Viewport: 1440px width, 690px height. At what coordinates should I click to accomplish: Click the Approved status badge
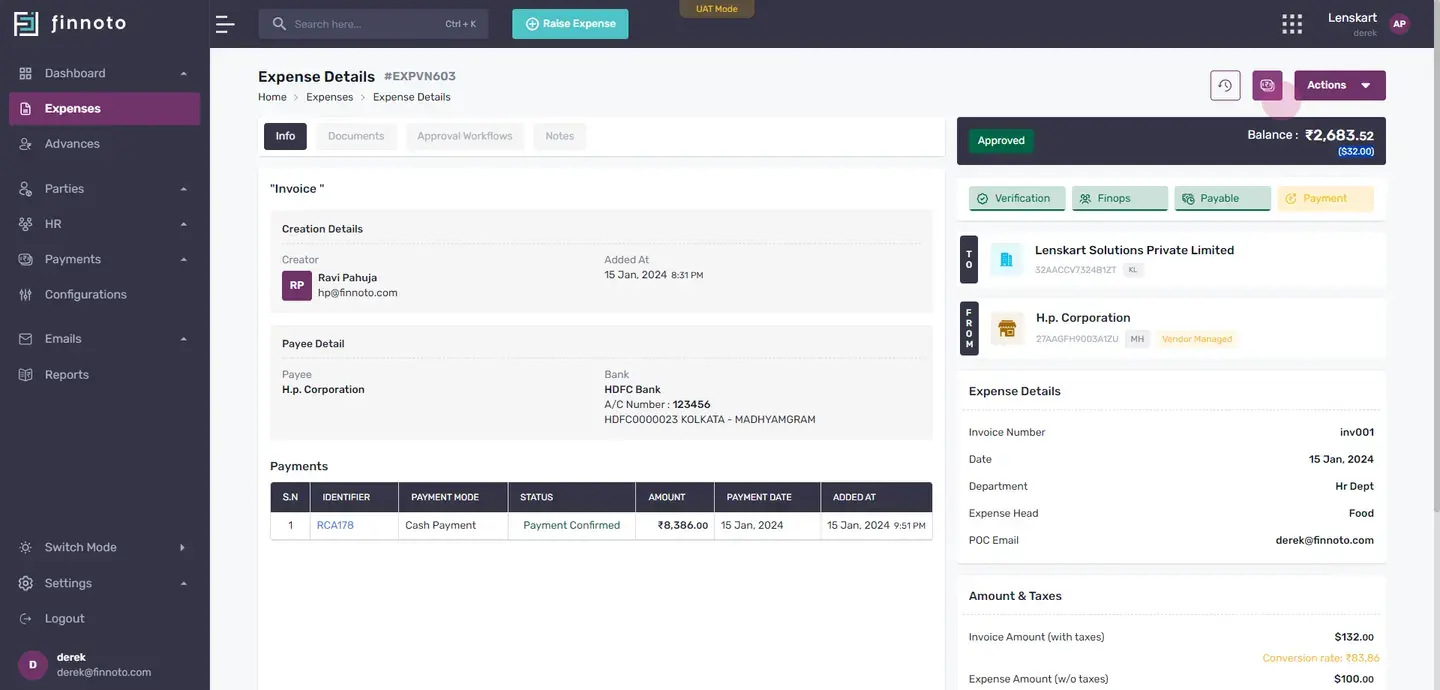(x=1001, y=141)
